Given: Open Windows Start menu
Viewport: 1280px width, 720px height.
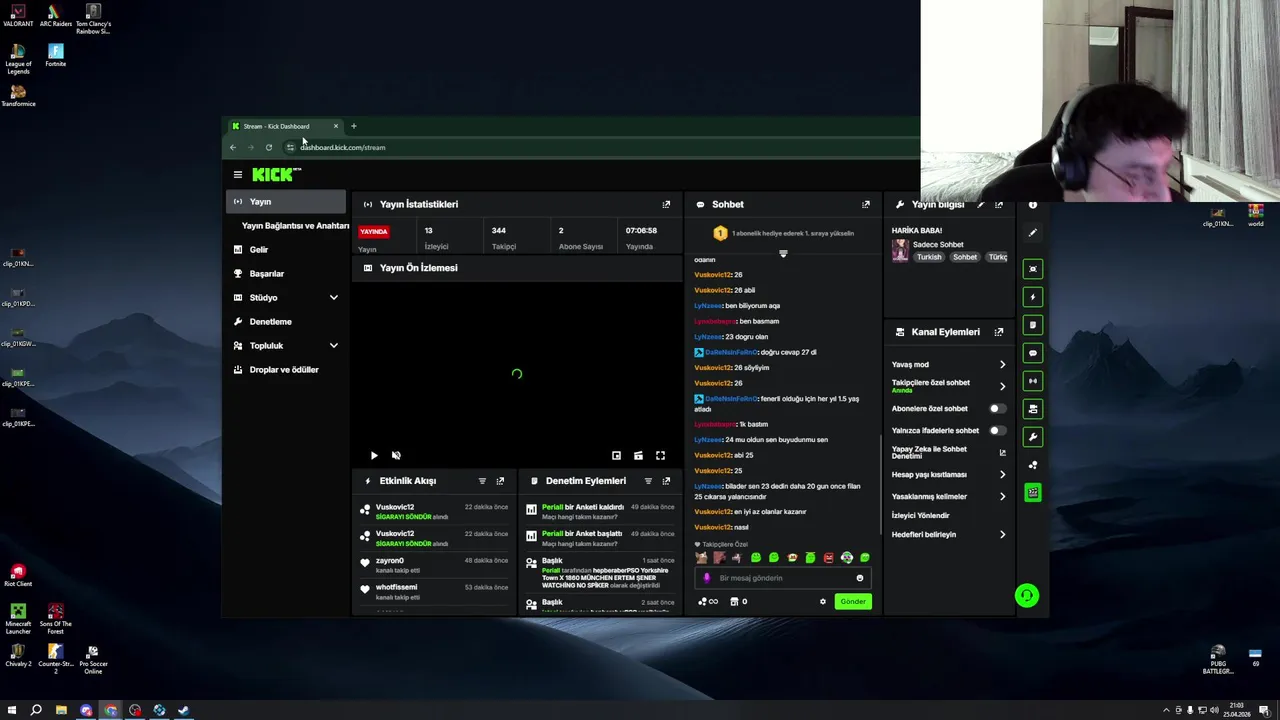Looking at the screenshot, I should coord(11,711).
